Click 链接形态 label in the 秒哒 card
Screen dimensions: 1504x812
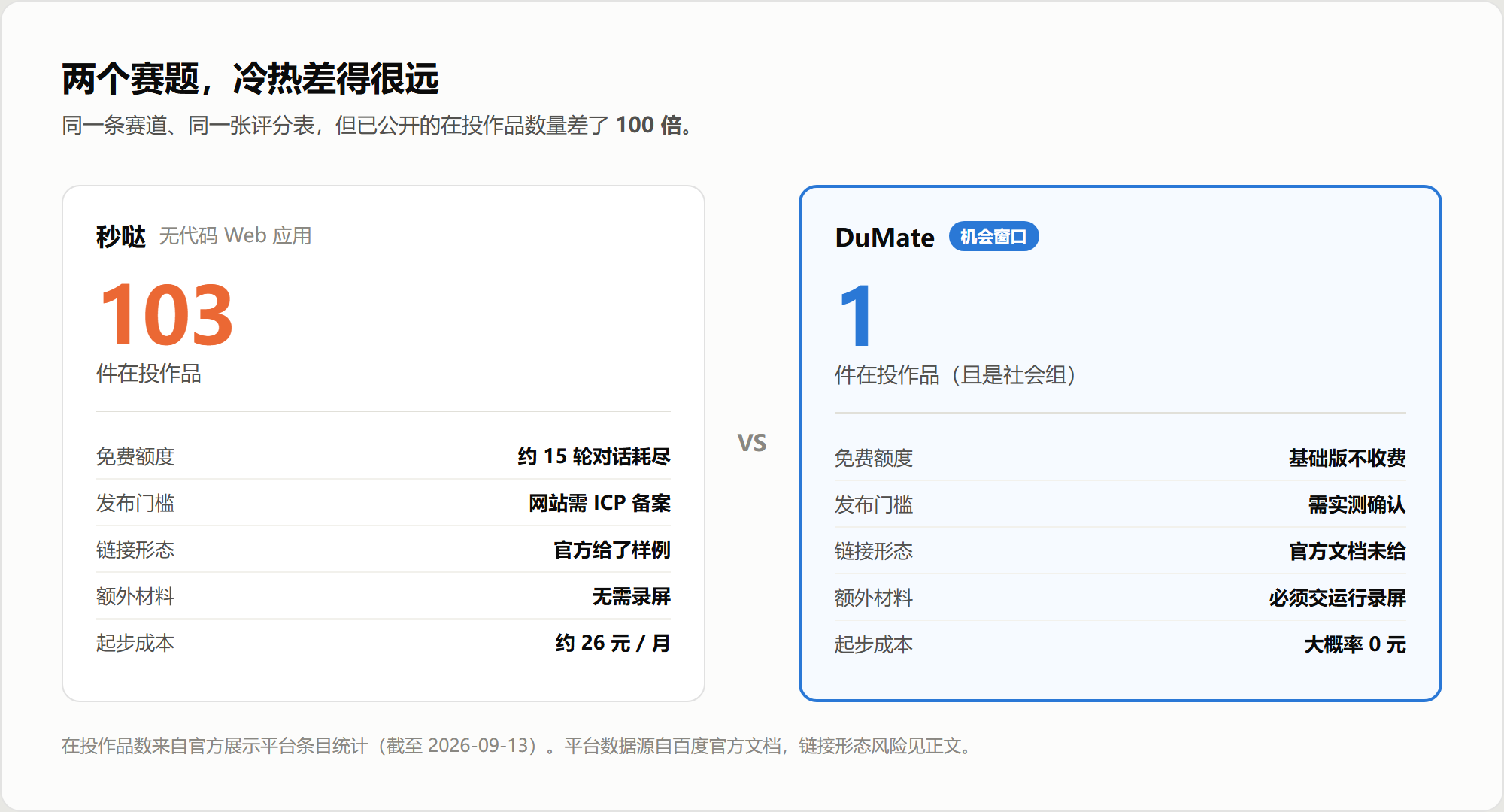click(x=135, y=550)
